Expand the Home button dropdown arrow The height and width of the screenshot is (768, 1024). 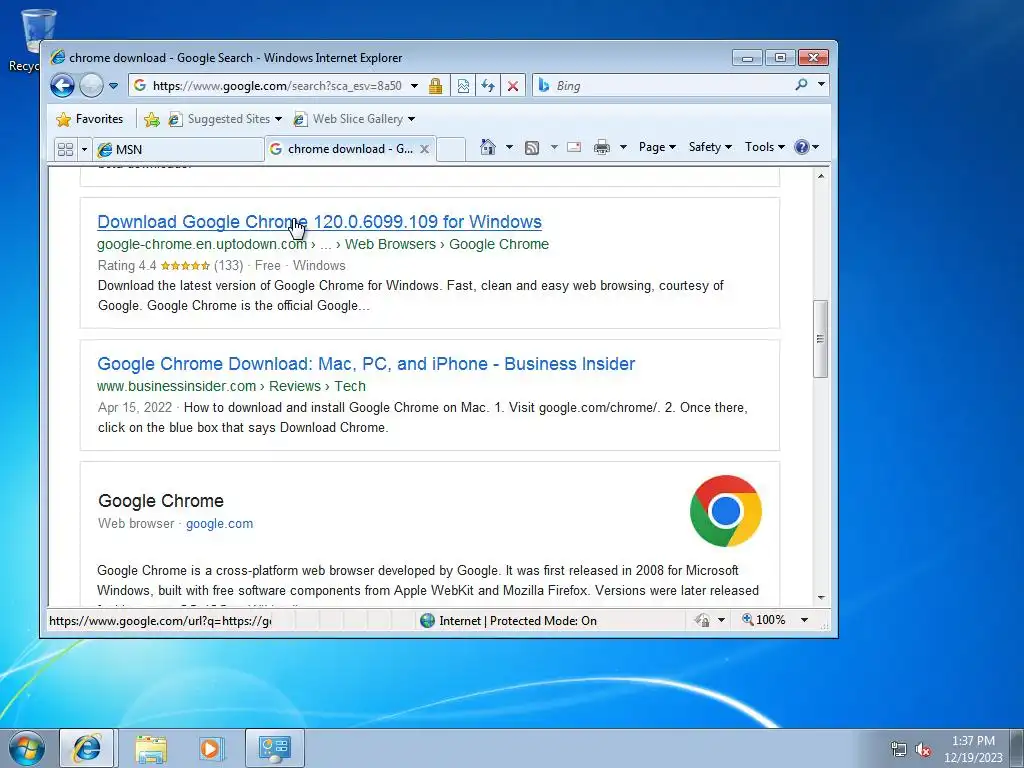click(509, 147)
